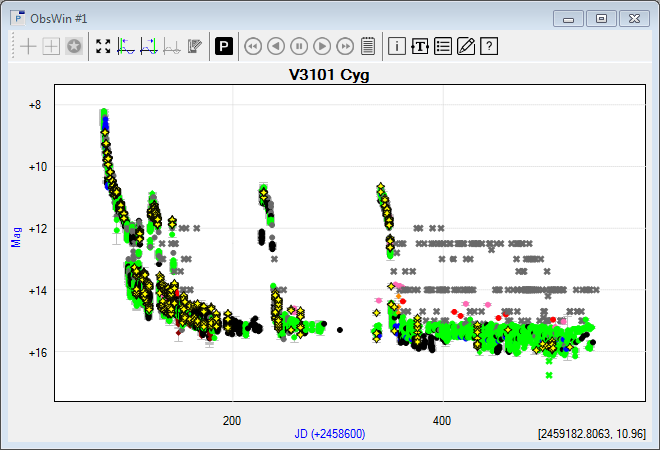Click the crosshair plus tool icon
The height and width of the screenshot is (450, 660).
[28, 46]
